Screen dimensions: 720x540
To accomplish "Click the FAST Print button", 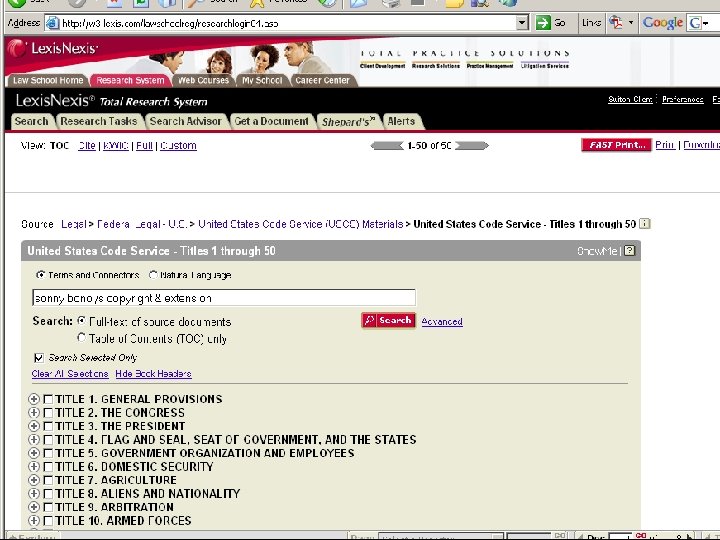I will pyautogui.click(x=616, y=145).
